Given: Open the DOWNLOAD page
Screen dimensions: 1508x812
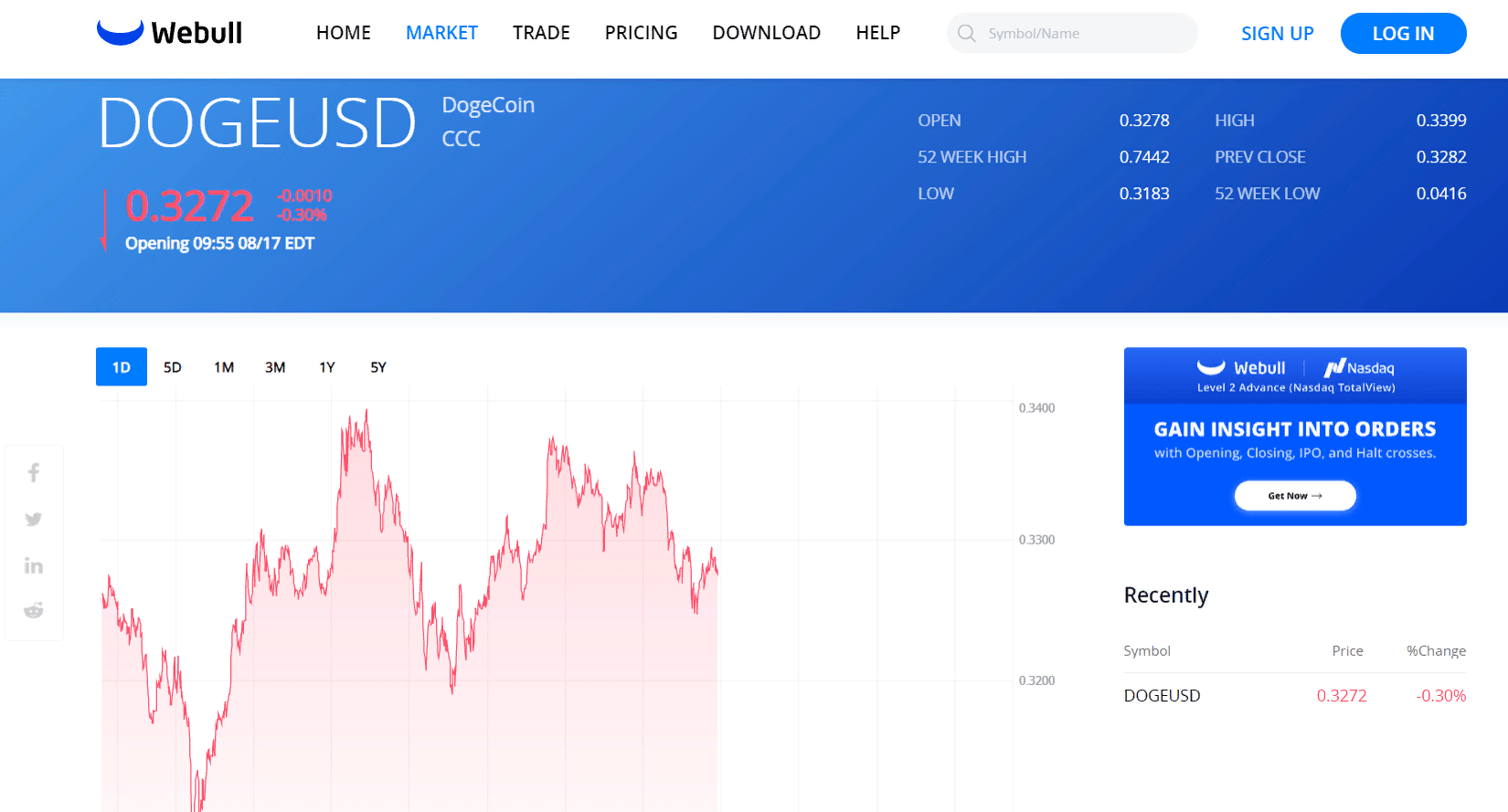Looking at the screenshot, I should click(766, 33).
